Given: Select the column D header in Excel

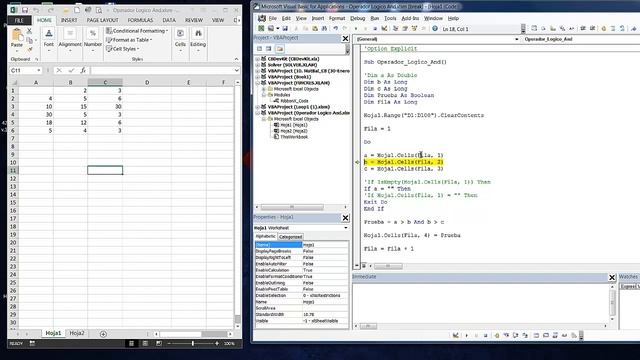Looking at the screenshot, I should click(x=147, y=82).
